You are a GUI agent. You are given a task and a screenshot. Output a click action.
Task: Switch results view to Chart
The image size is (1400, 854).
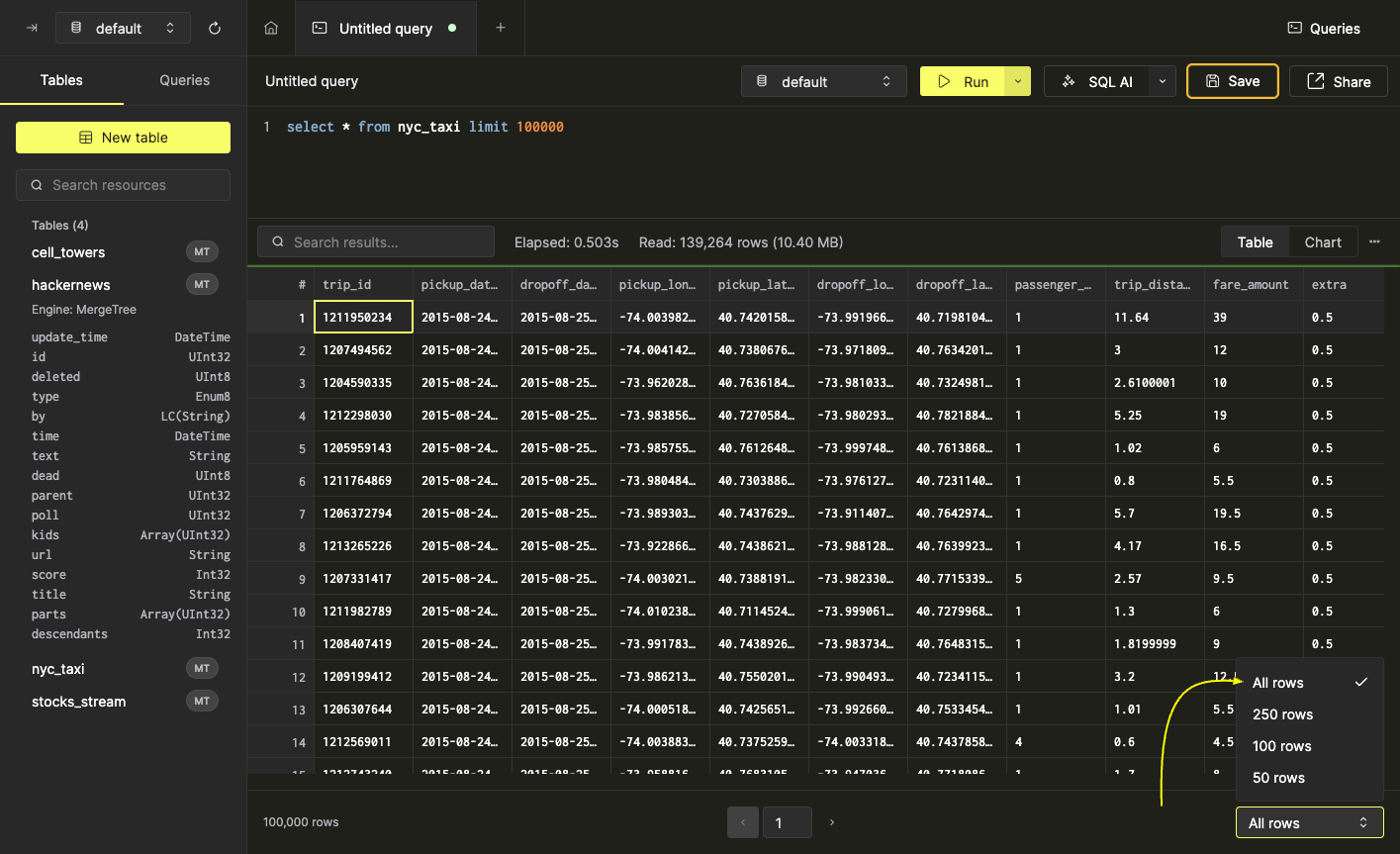pos(1322,242)
